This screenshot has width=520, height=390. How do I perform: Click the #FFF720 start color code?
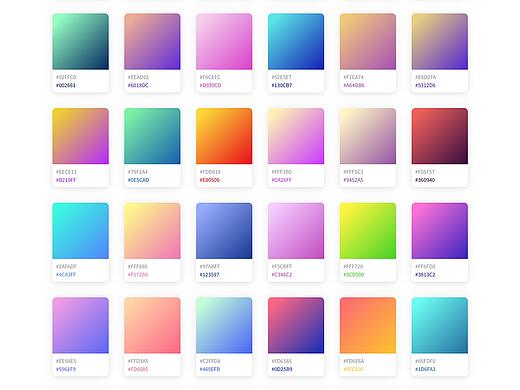353,267
